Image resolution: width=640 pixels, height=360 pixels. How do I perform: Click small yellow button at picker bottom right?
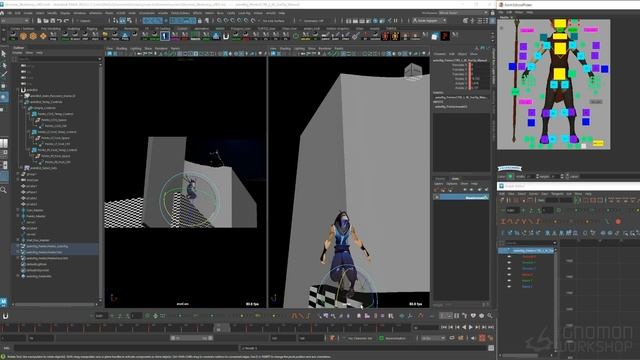coord(598,143)
